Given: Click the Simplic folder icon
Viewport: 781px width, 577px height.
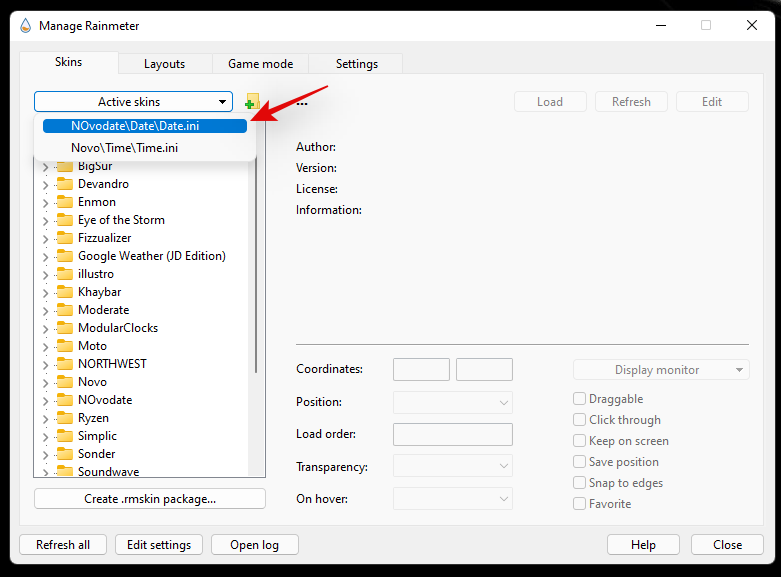Looking at the screenshot, I should coord(64,435).
